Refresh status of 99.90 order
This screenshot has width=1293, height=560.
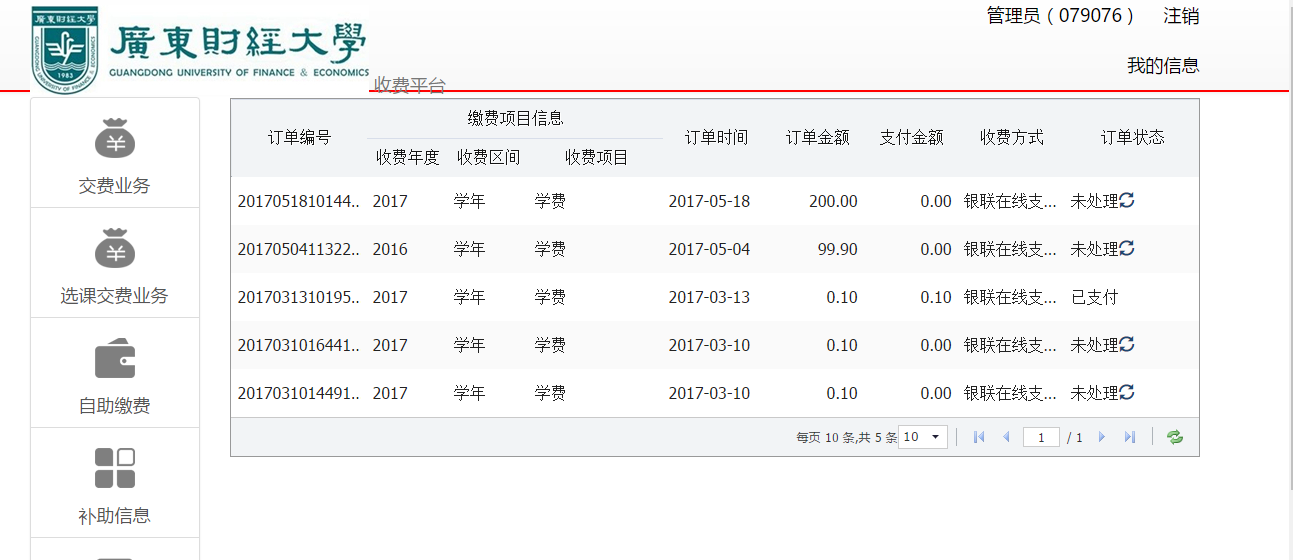(x=1127, y=248)
